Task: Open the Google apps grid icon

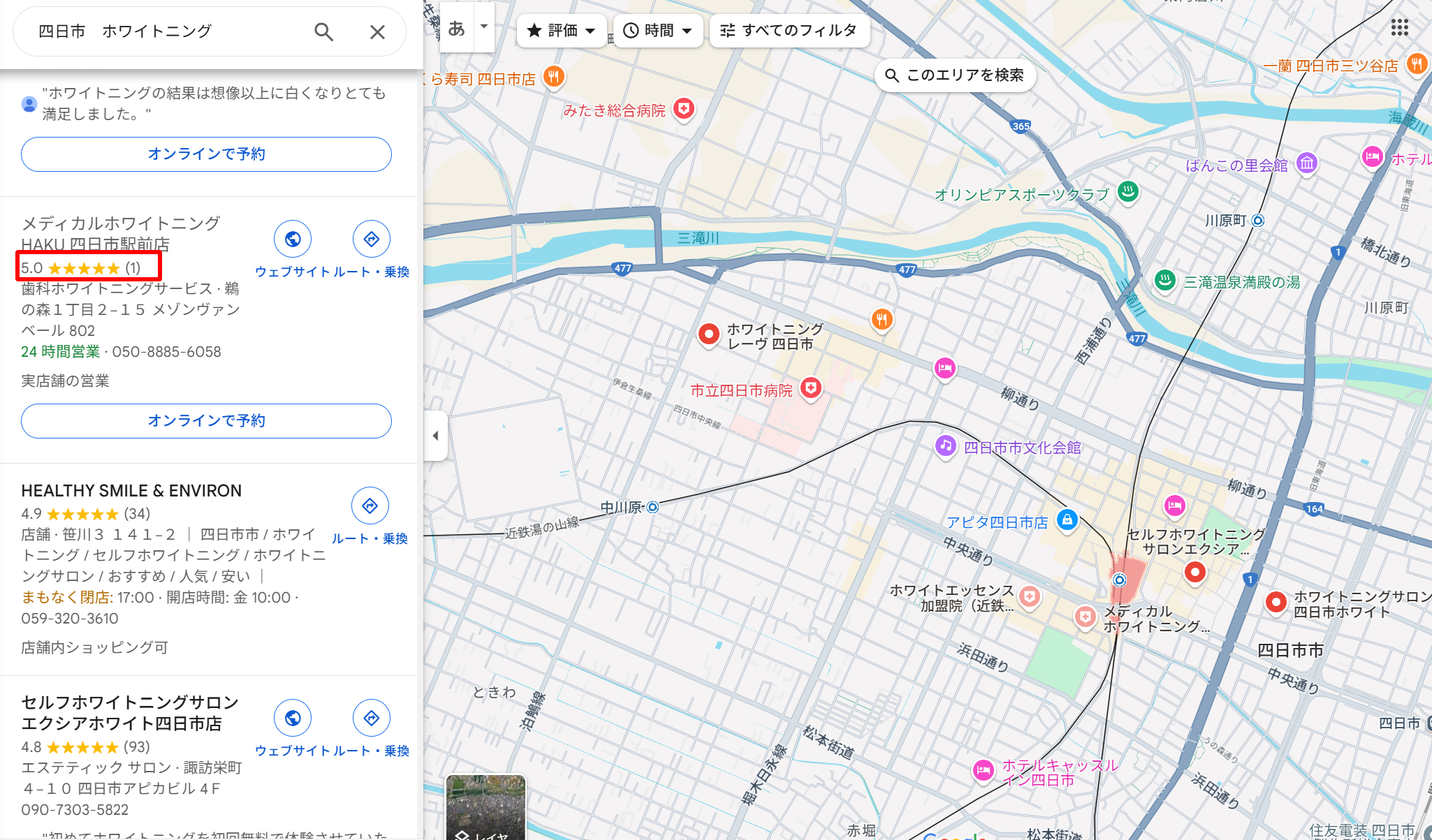Action: pos(1399,27)
